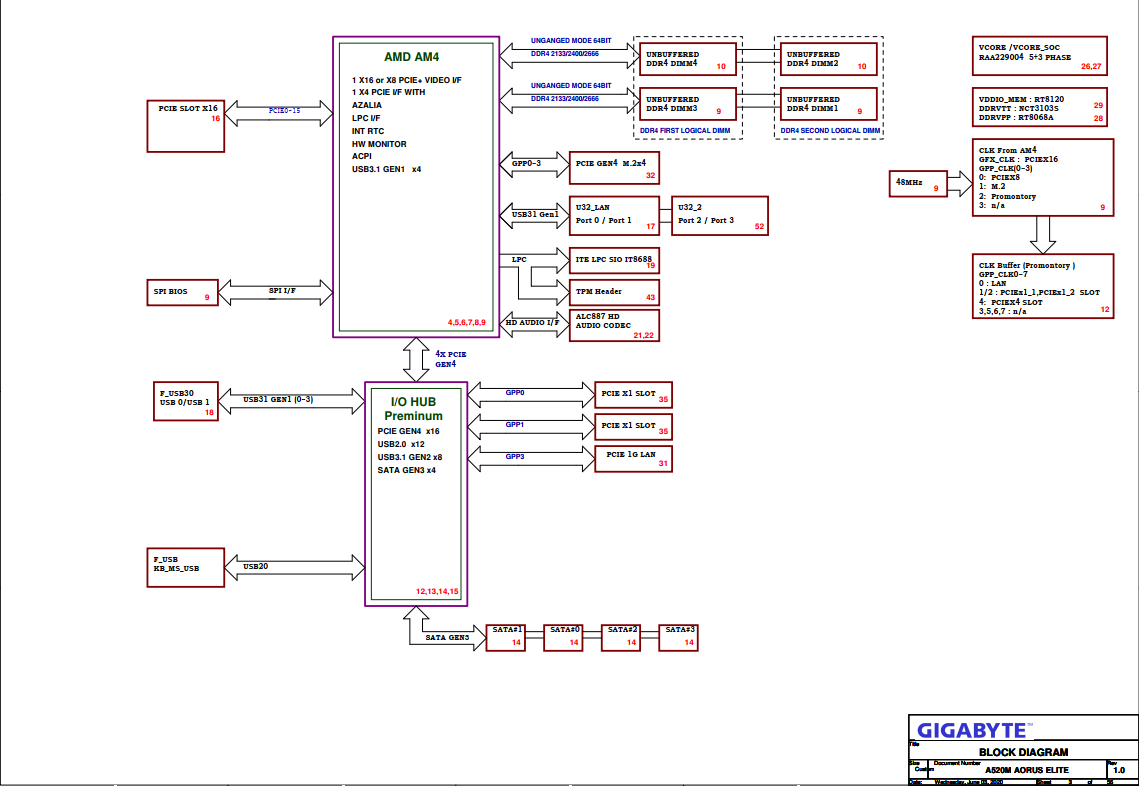Click the U32_LAN Port 0 / Port 1 block
Screen dimensions: 1139x786
[615, 215]
